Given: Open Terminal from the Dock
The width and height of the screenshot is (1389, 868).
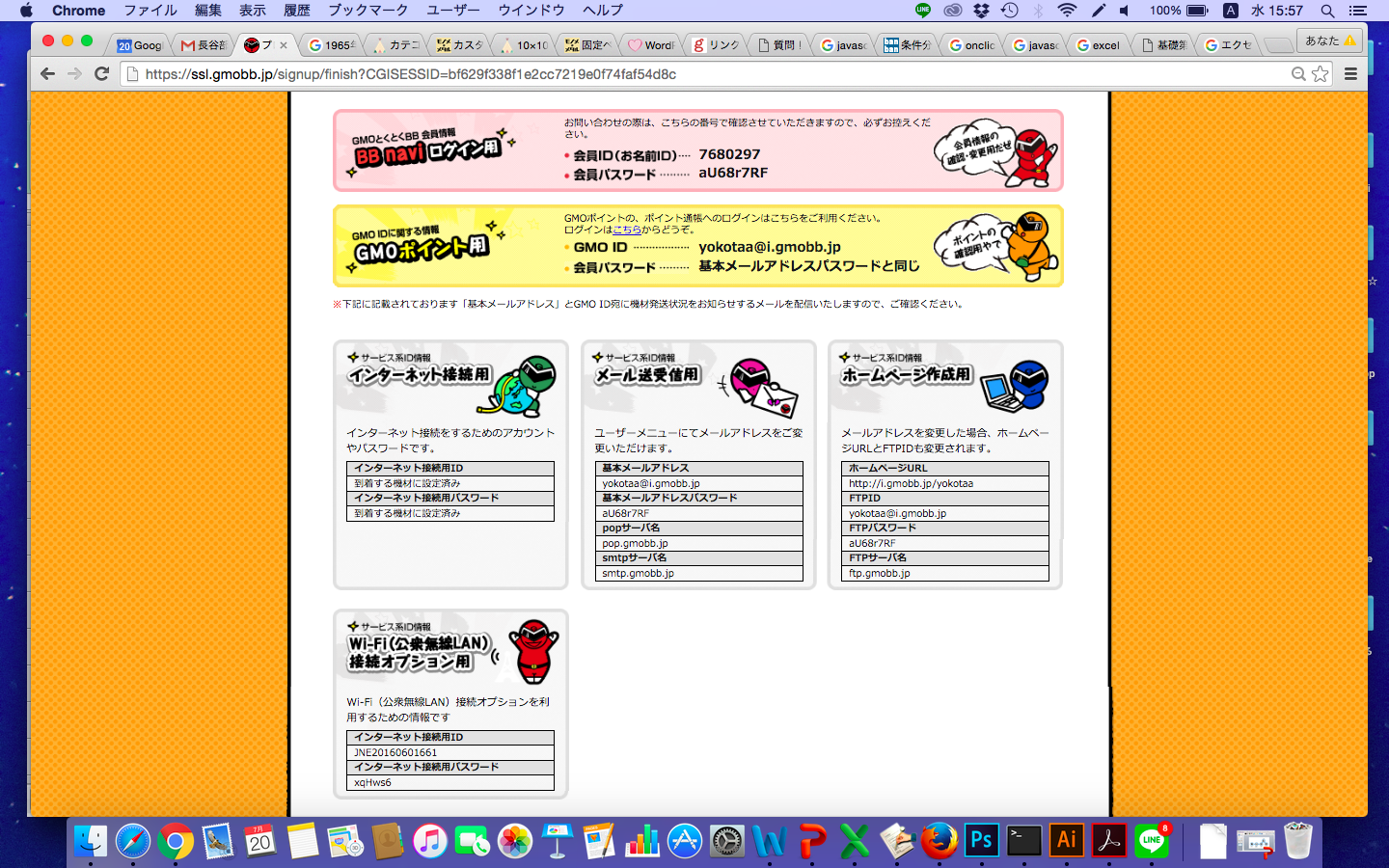Looking at the screenshot, I should pos(1023,840).
